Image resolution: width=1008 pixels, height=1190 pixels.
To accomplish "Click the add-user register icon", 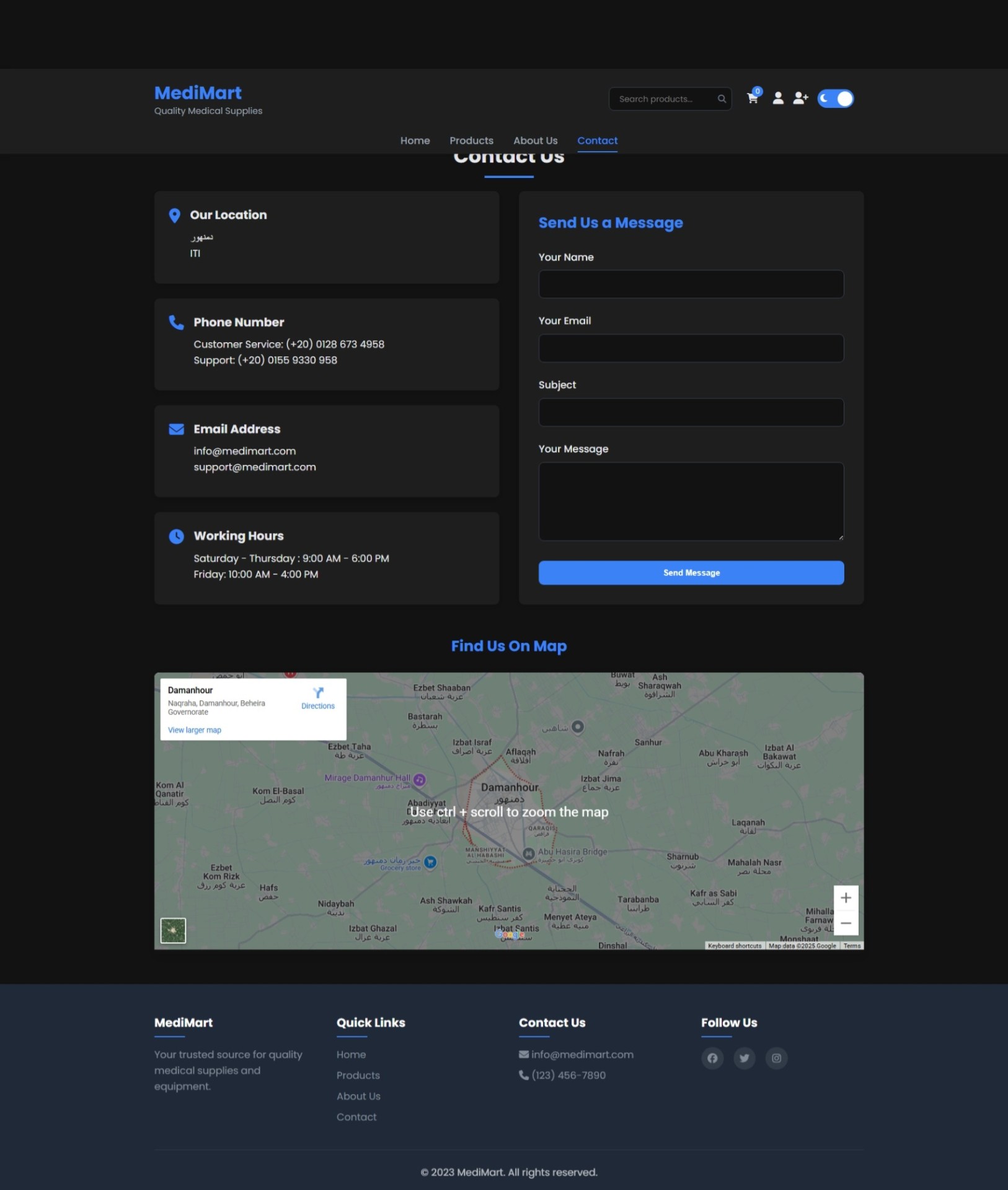I will (x=801, y=98).
